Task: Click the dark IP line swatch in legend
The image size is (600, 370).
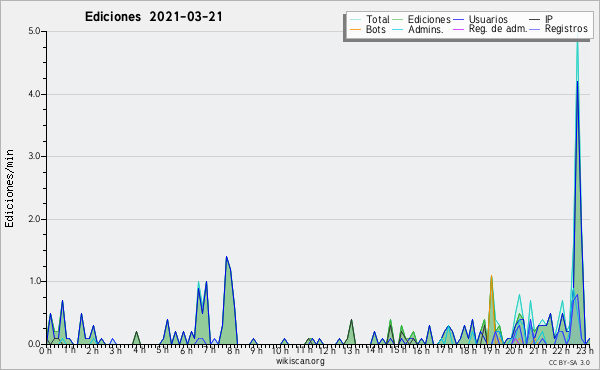Action: (x=535, y=19)
